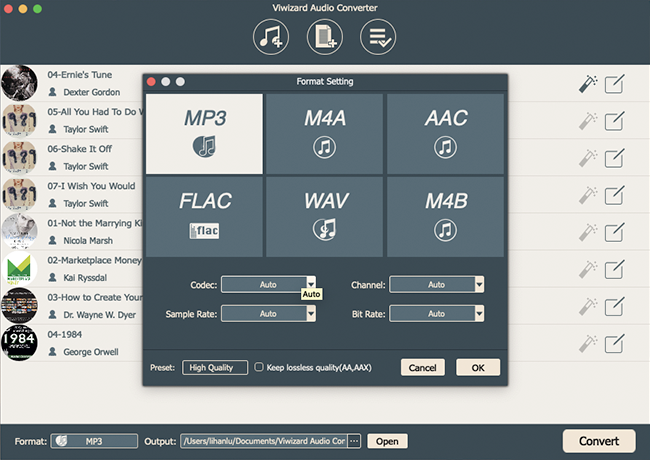650x460 pixels.
Task: Click the edit tag icon for Ernie's Tune
Action: click(614, 84)
